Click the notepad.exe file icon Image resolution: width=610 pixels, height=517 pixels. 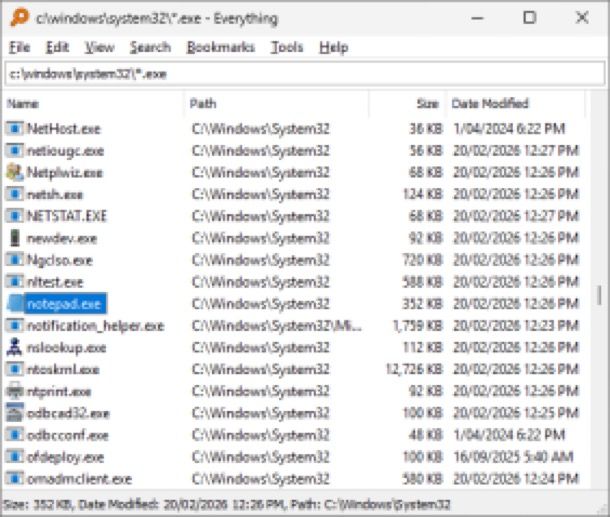[15, 303]
